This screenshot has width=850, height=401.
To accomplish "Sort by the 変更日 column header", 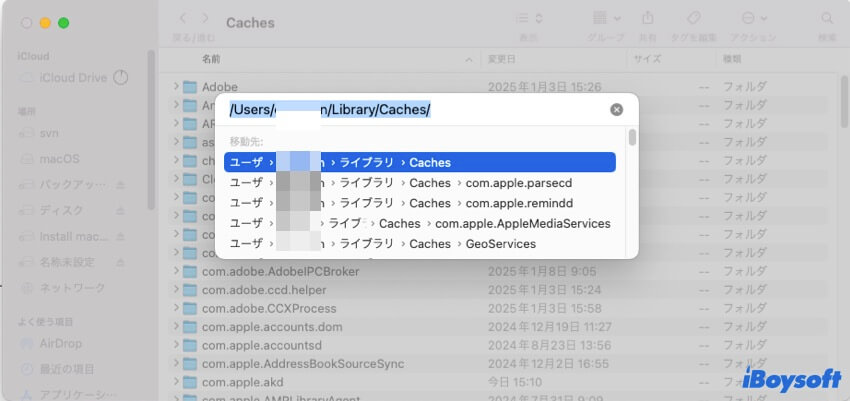I will (x=501, y=59).
